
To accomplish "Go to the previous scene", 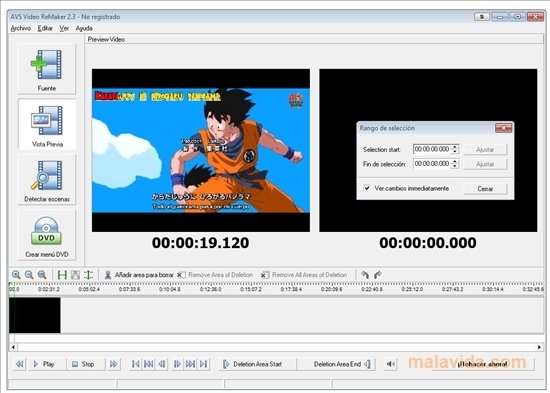I will tap(149, 364).
